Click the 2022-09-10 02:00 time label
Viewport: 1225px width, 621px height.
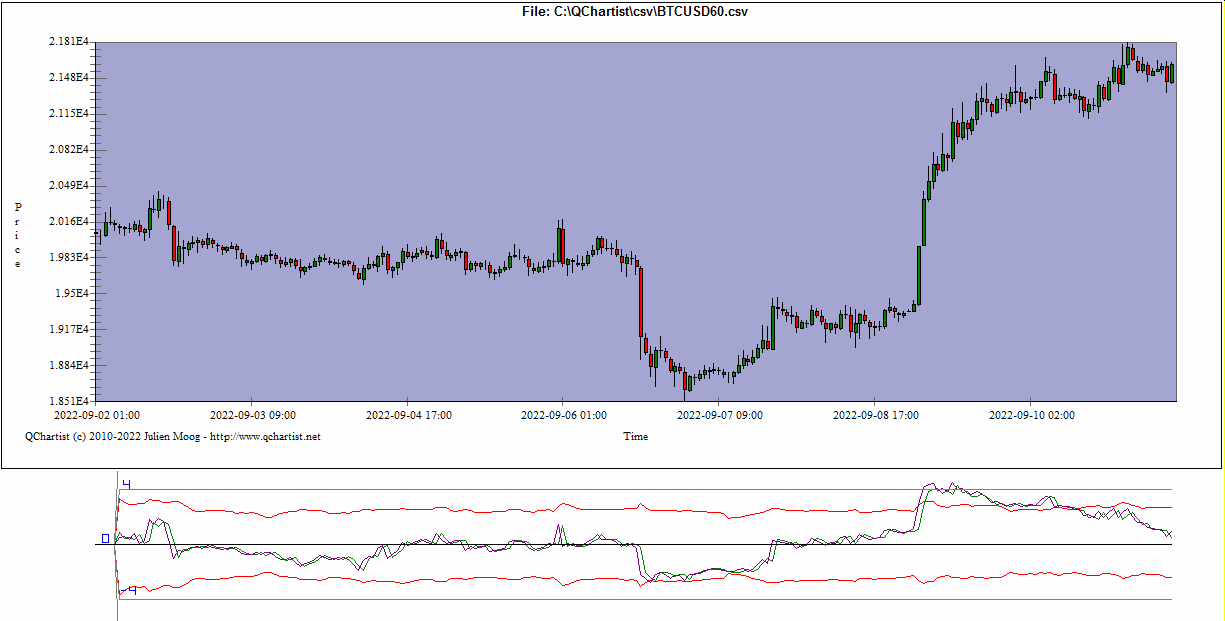tap(1032, 414)
